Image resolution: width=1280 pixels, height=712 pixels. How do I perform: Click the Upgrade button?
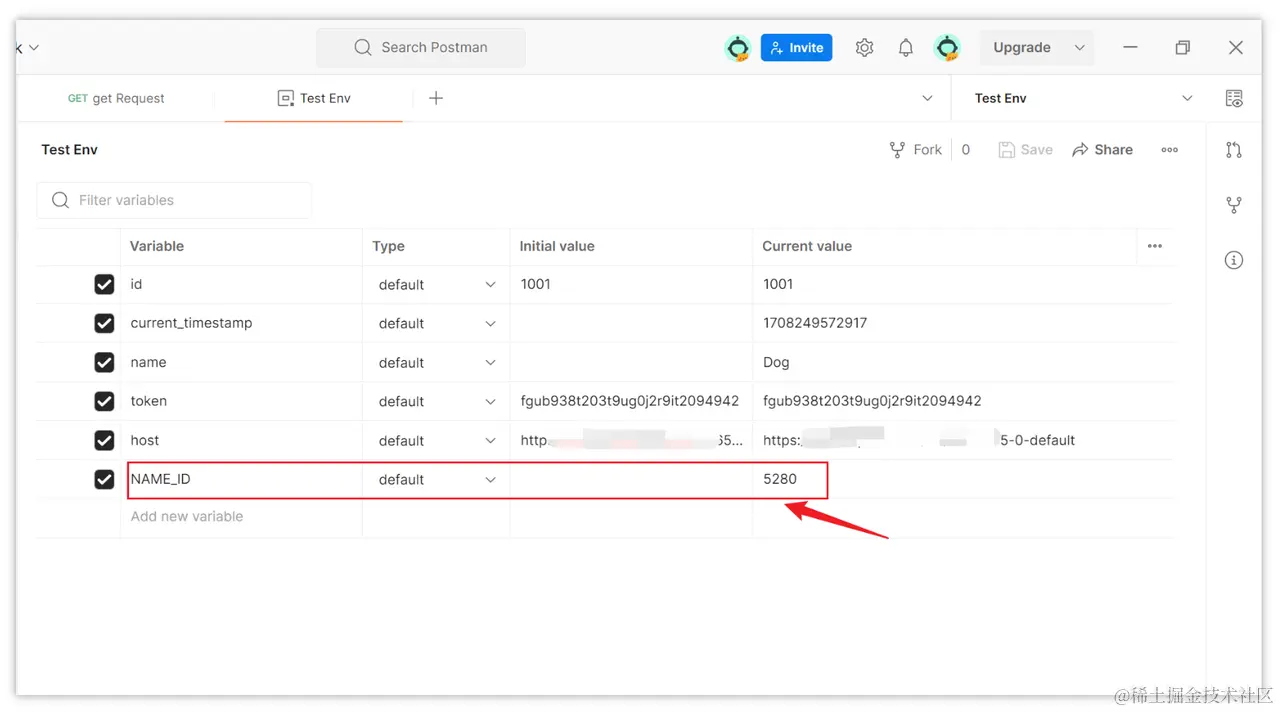[1021, 47]
